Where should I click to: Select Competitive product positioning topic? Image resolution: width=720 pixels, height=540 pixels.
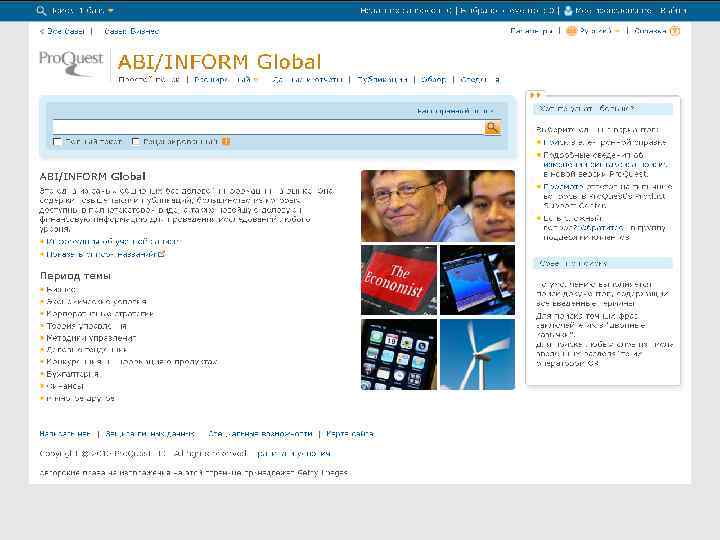click(x=132, y=362)
